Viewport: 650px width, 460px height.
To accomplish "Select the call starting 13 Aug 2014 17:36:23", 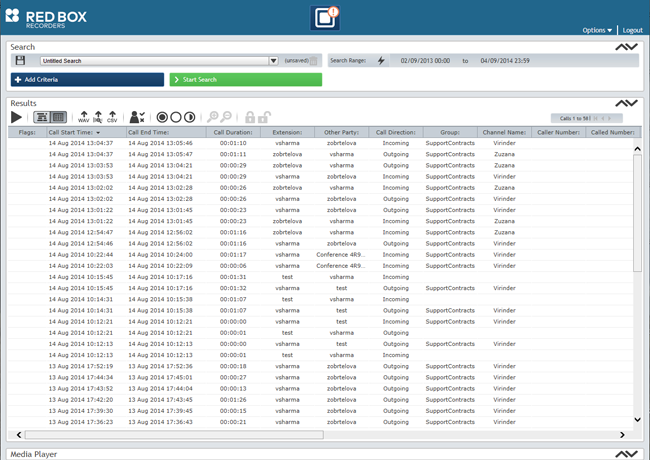I will (x=320, y=422).
